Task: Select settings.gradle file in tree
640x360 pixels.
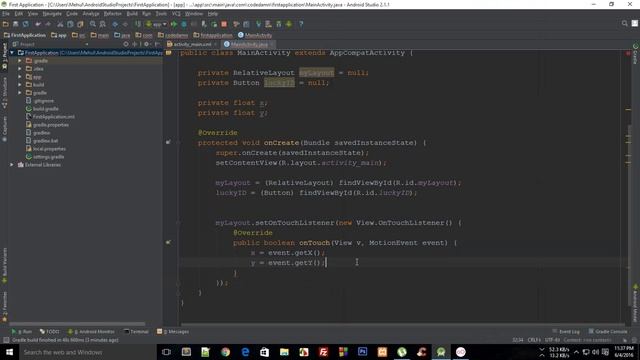Action: tap(49, 157)
